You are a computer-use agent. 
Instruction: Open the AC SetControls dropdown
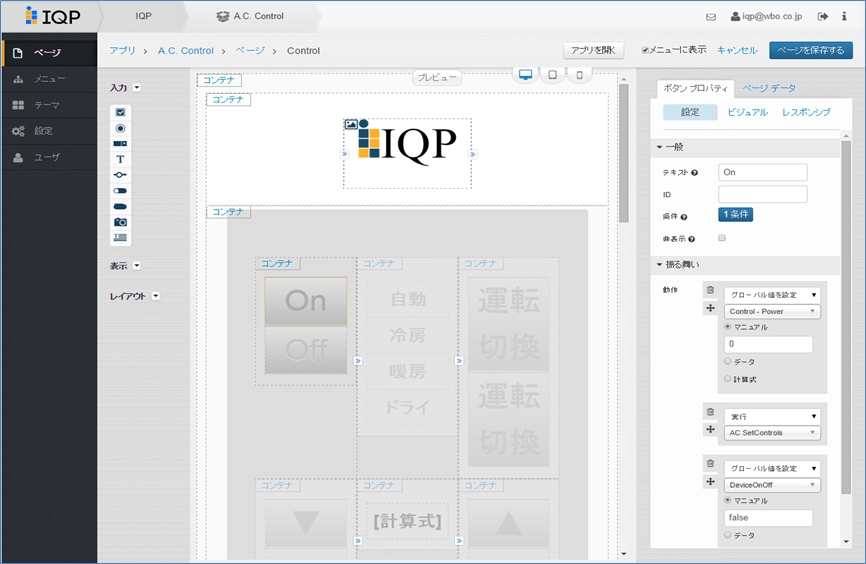point(772,433)
